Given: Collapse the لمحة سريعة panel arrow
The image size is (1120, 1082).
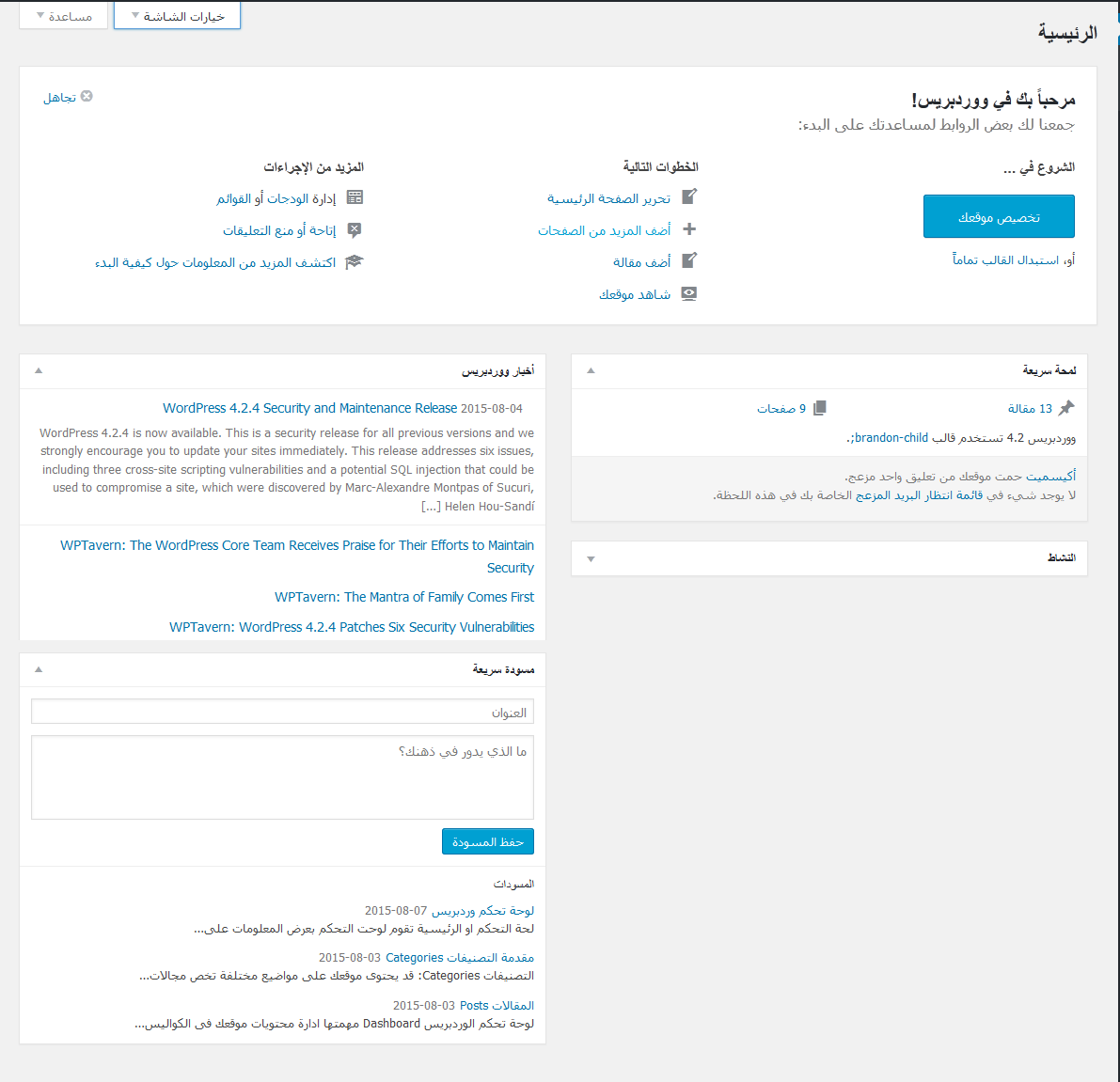Looking at the screenshot, I should 591,370.
